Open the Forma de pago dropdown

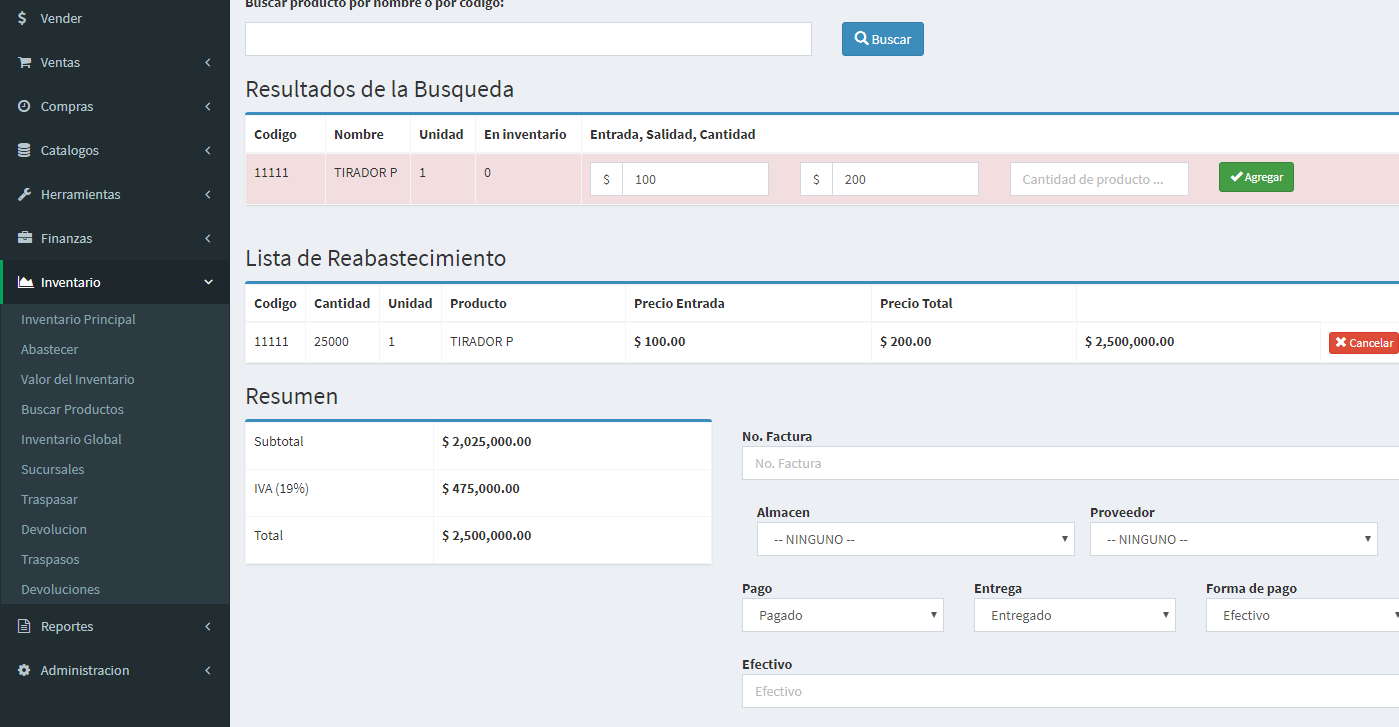1302,615
